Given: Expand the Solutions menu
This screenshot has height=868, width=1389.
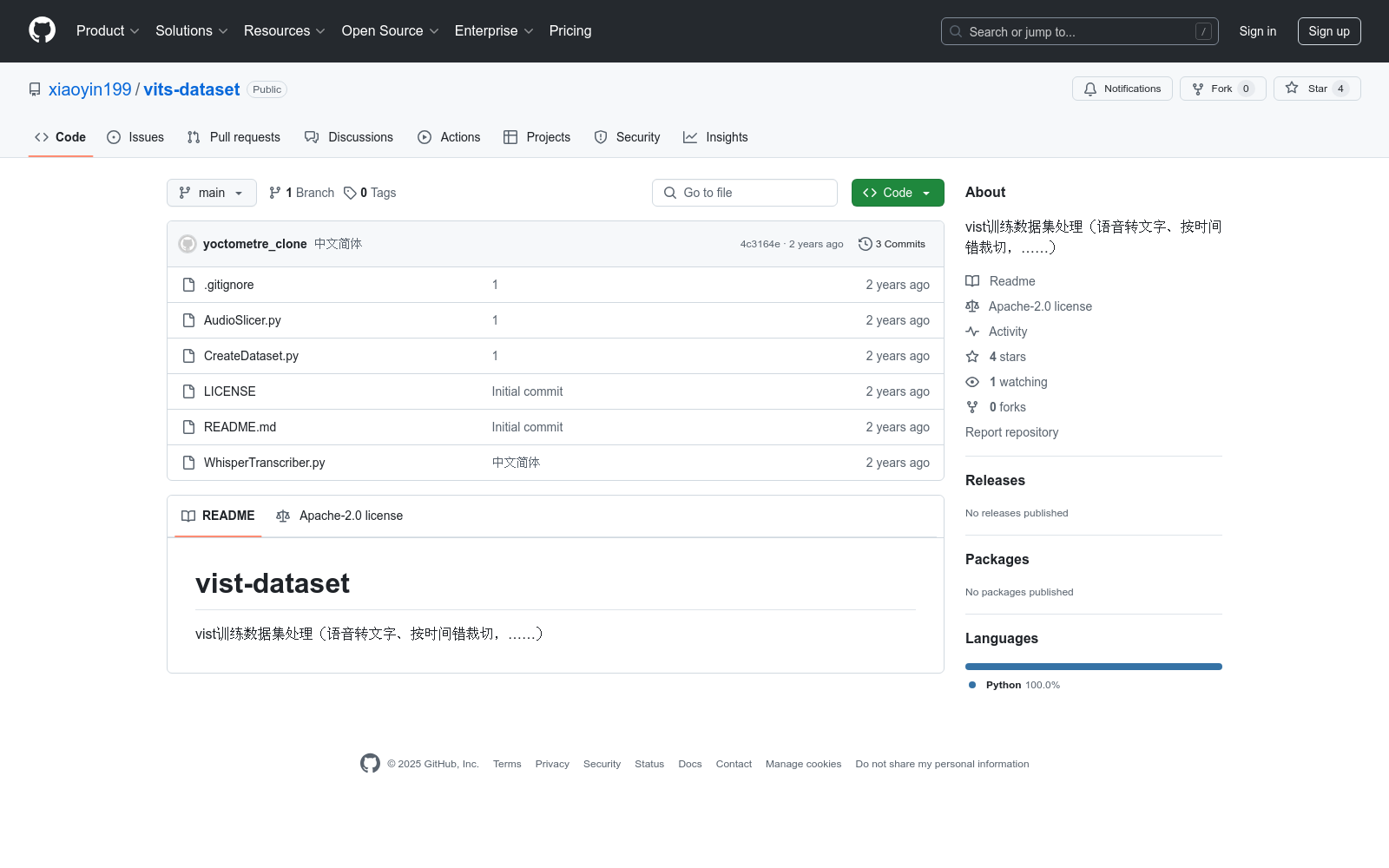Looking at the screenshot, I should pos(192,31).
